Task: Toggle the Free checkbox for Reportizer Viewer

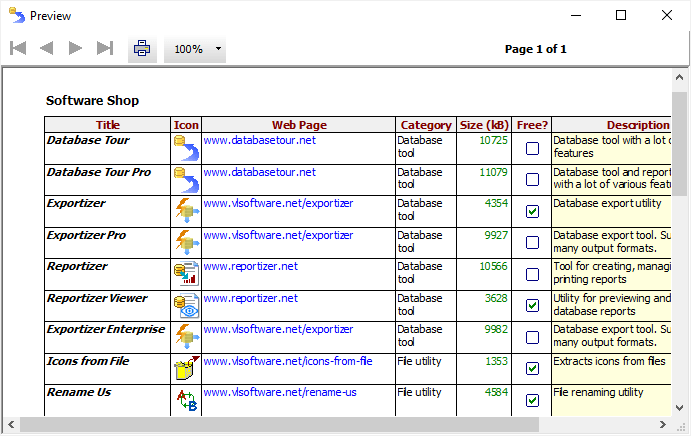Action: coord(532,306)
